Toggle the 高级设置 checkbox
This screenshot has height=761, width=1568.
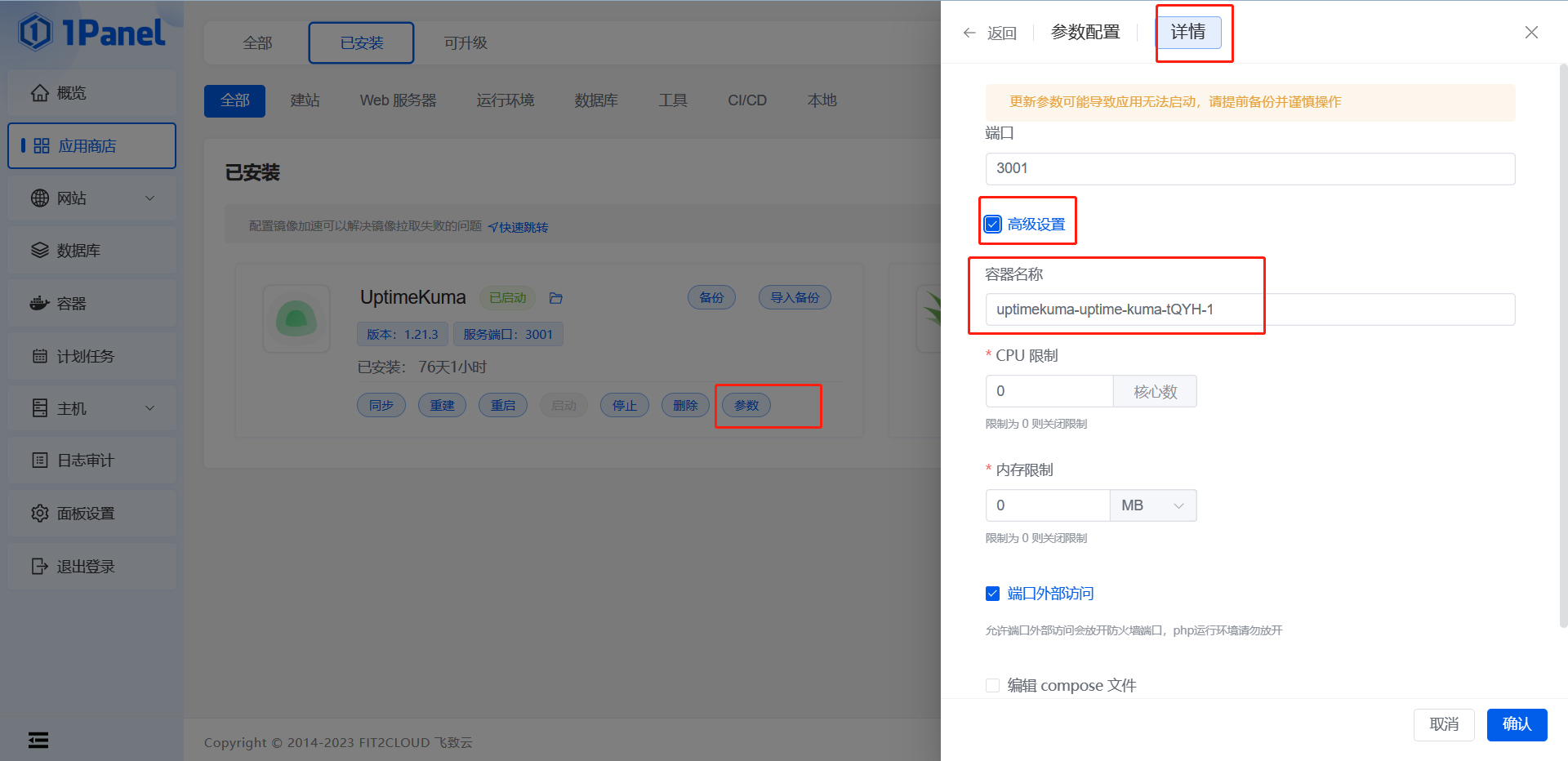[x=993, y=225]
